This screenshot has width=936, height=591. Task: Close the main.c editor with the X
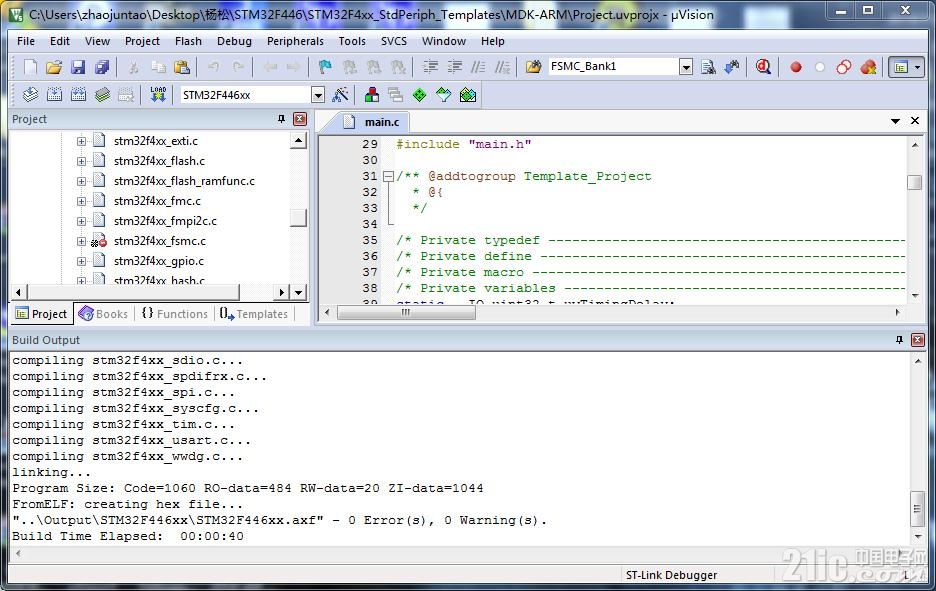(x=915, y=121)
